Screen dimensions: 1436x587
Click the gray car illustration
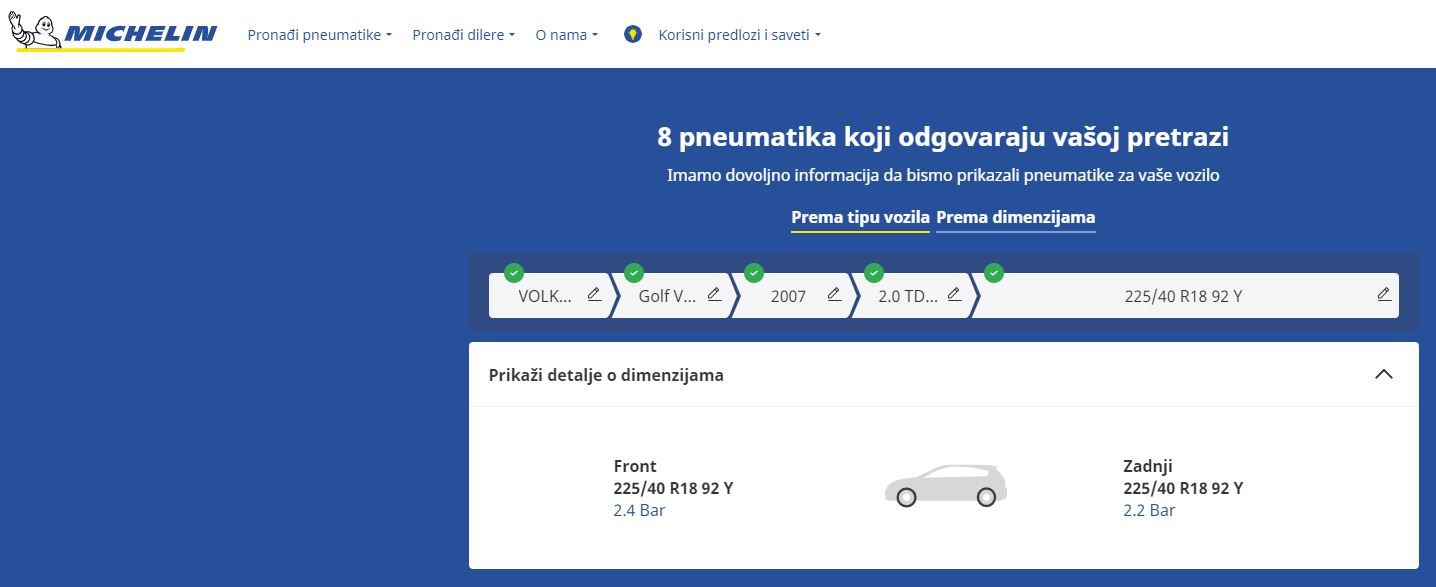click(946, 486)
